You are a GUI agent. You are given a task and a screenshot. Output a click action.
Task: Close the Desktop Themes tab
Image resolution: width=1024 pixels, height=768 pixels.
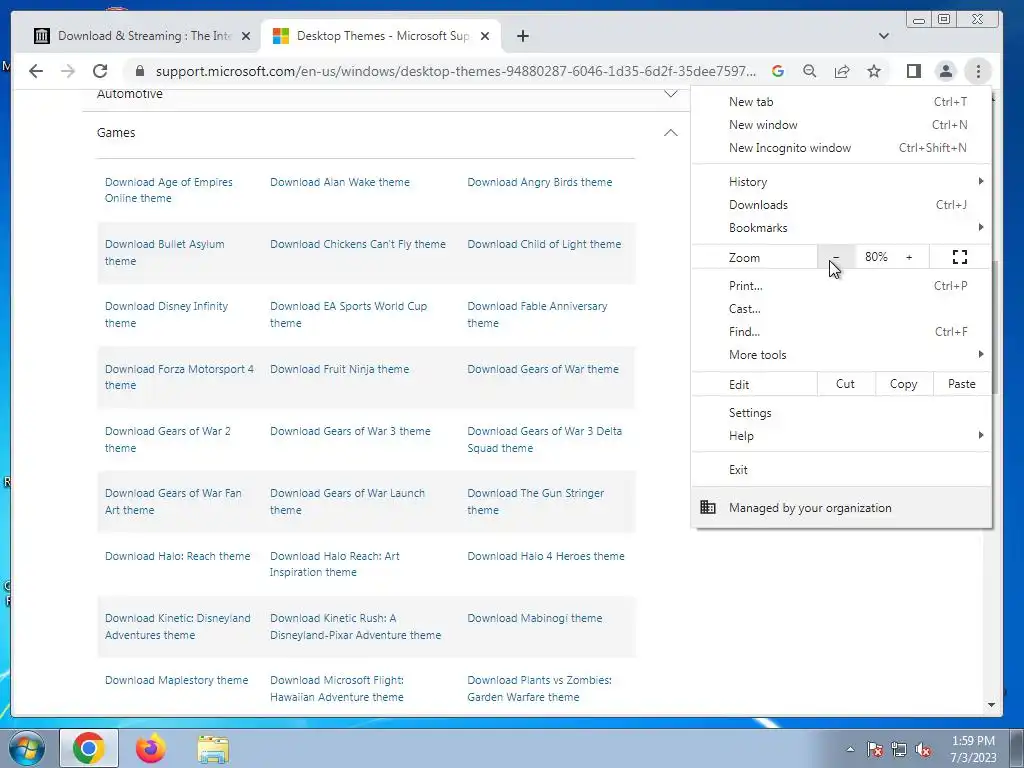pos(485,36)
